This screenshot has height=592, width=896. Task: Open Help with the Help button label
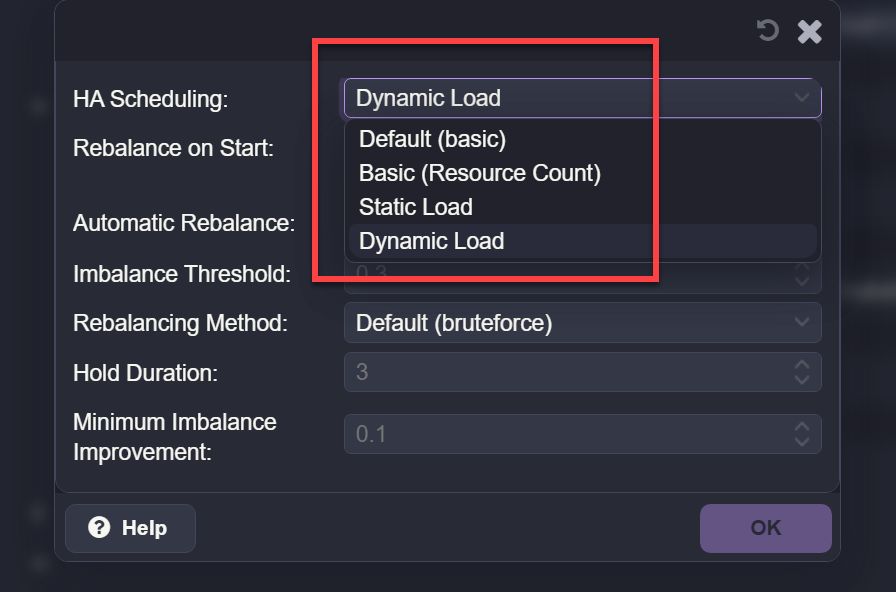[x=144, y=528]
